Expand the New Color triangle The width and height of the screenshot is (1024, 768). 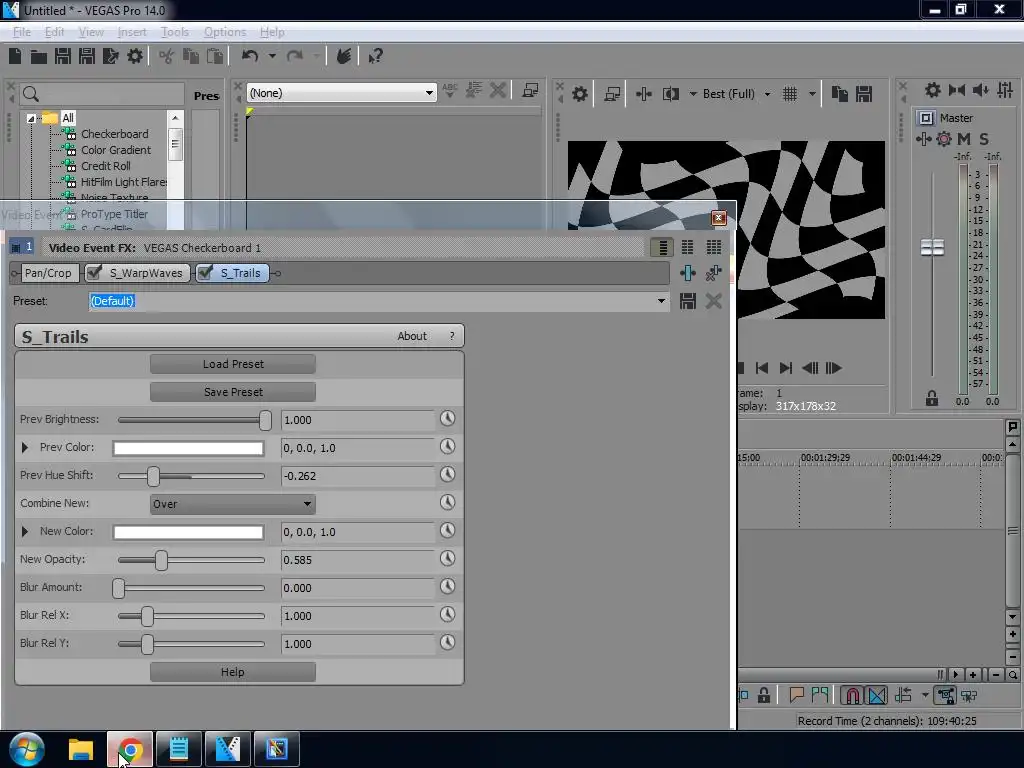25,532
